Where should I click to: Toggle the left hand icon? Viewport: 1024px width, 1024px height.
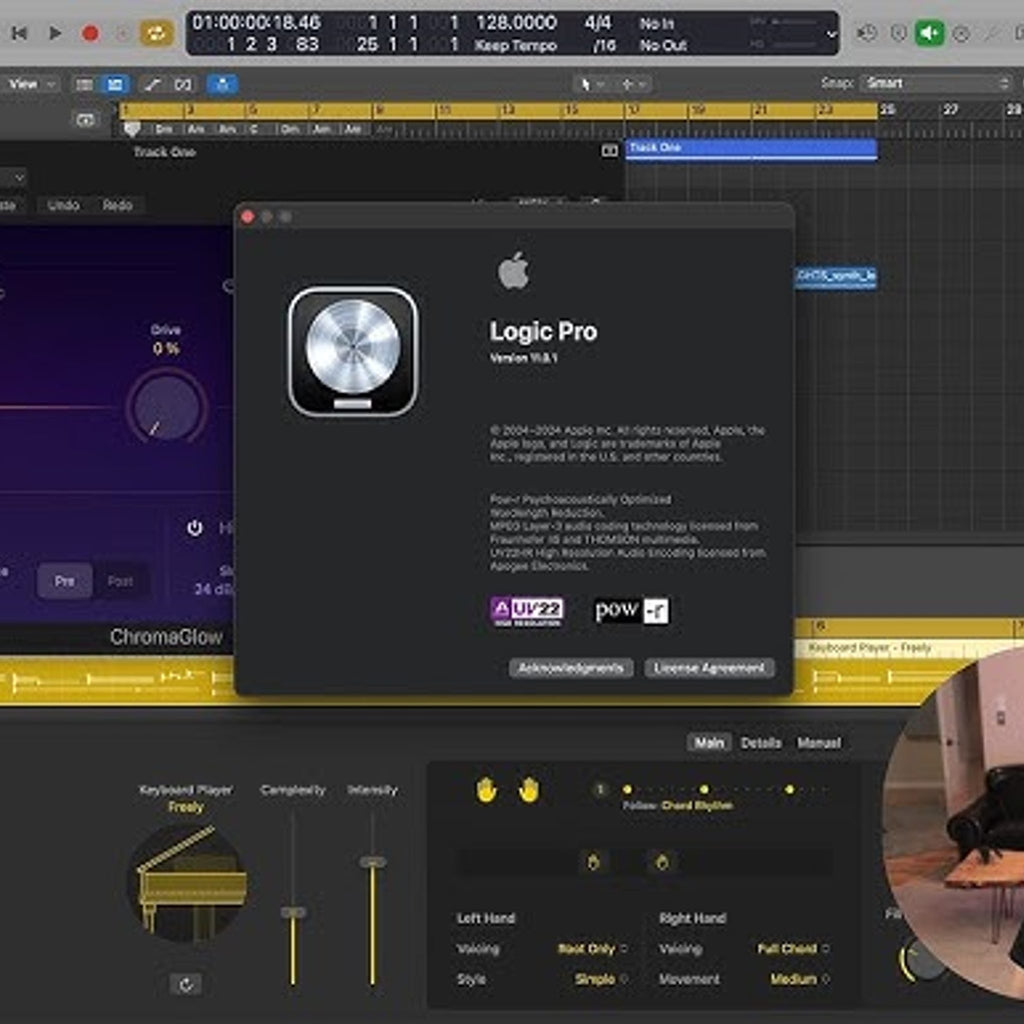486,790
